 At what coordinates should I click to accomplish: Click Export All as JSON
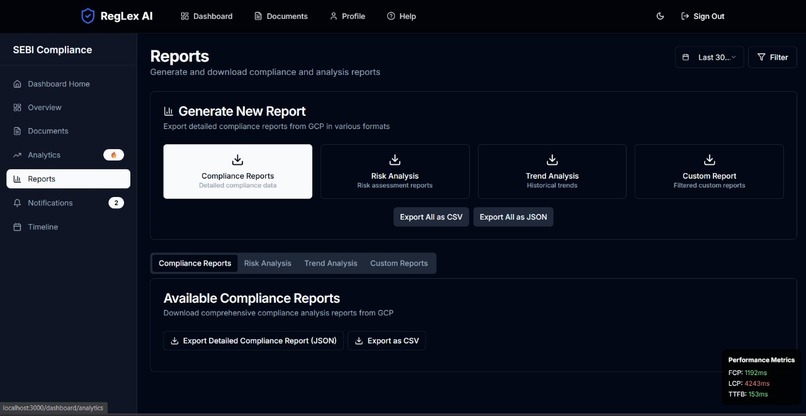coord(513,217)
